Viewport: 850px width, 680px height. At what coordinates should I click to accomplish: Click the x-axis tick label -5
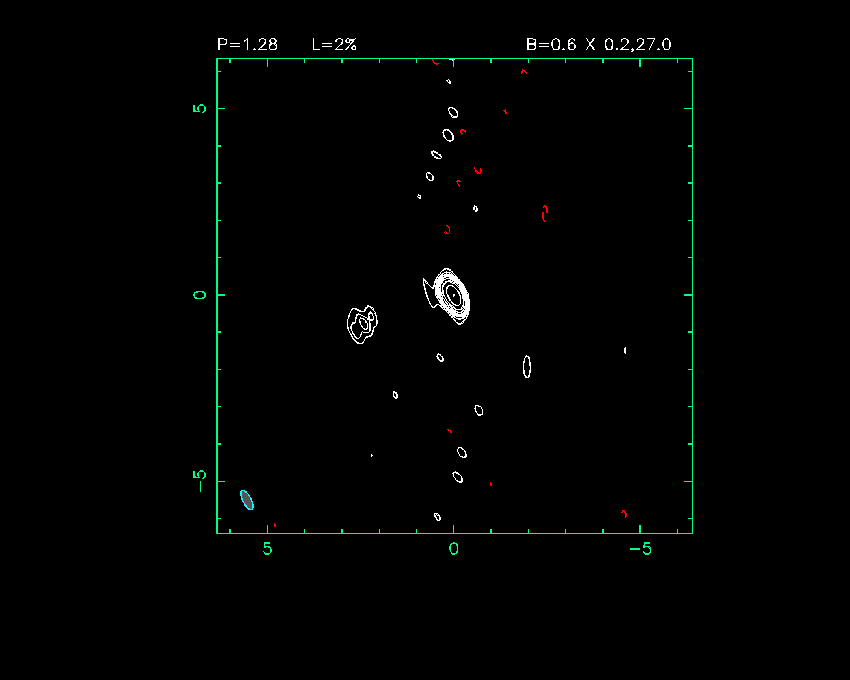pos(640,549)
